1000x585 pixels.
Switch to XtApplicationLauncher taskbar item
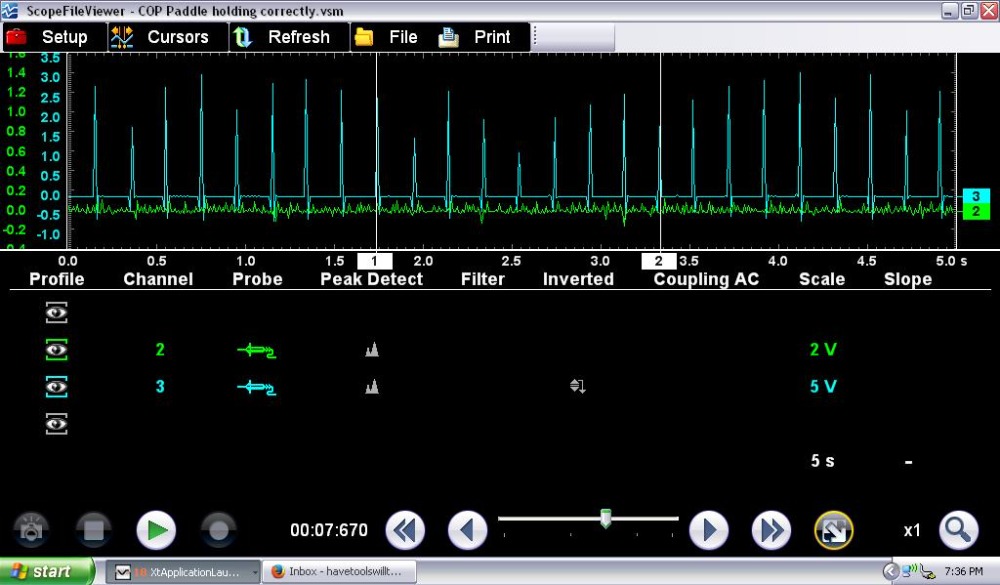pyautogui.click(x=182, y=572)
